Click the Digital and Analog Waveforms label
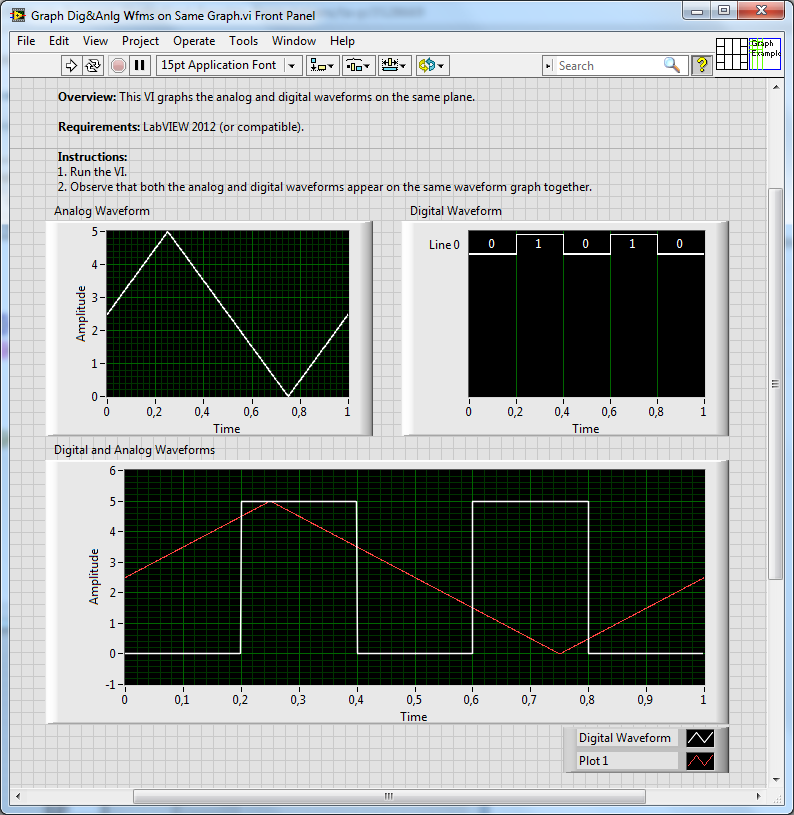Image resolution: width=794 pixels, height=815 pixels. [134, 450]
